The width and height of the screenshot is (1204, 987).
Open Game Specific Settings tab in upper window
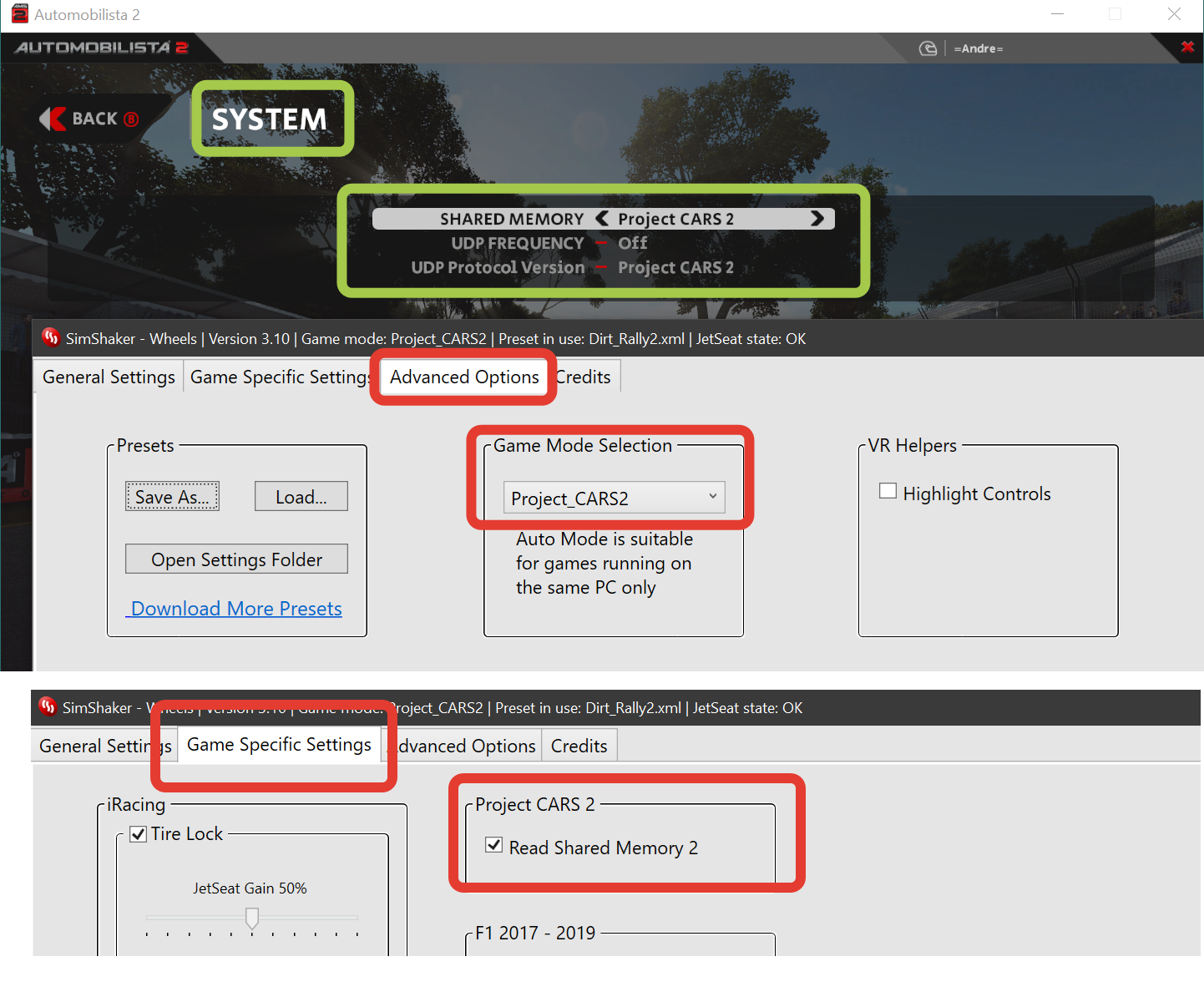coord(280,377)
